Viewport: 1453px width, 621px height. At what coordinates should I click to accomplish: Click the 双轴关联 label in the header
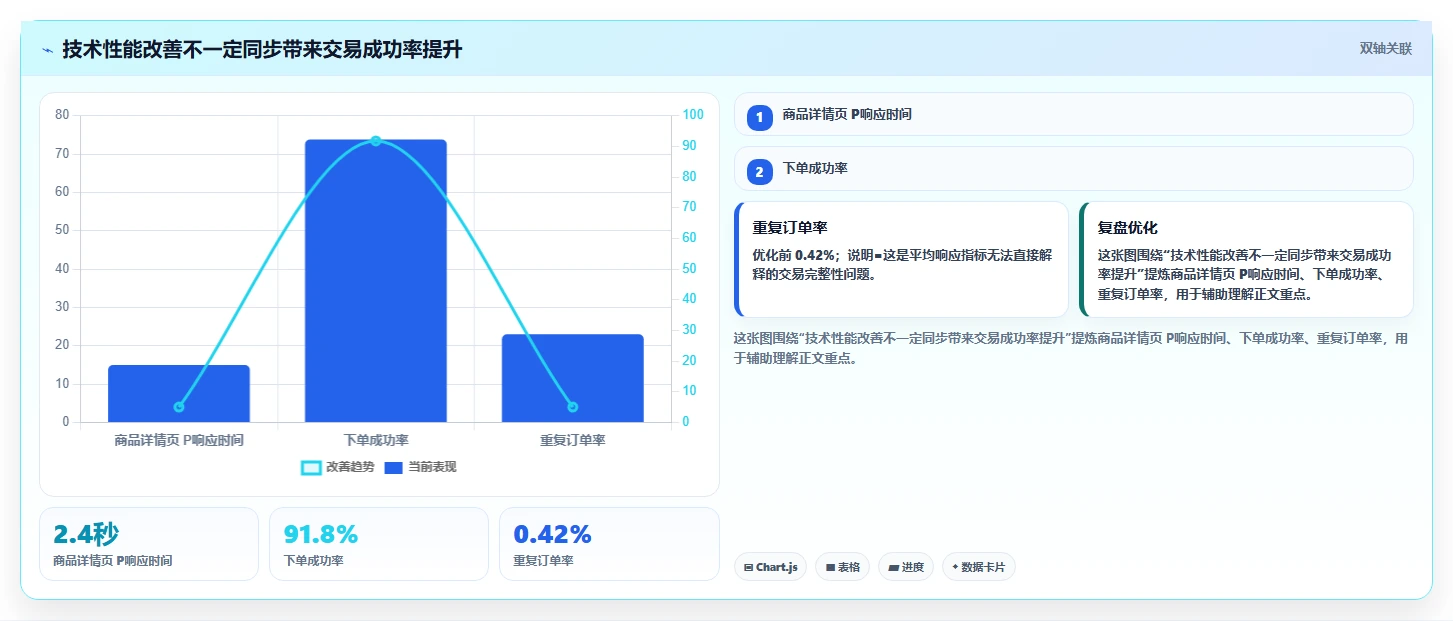1385,49
